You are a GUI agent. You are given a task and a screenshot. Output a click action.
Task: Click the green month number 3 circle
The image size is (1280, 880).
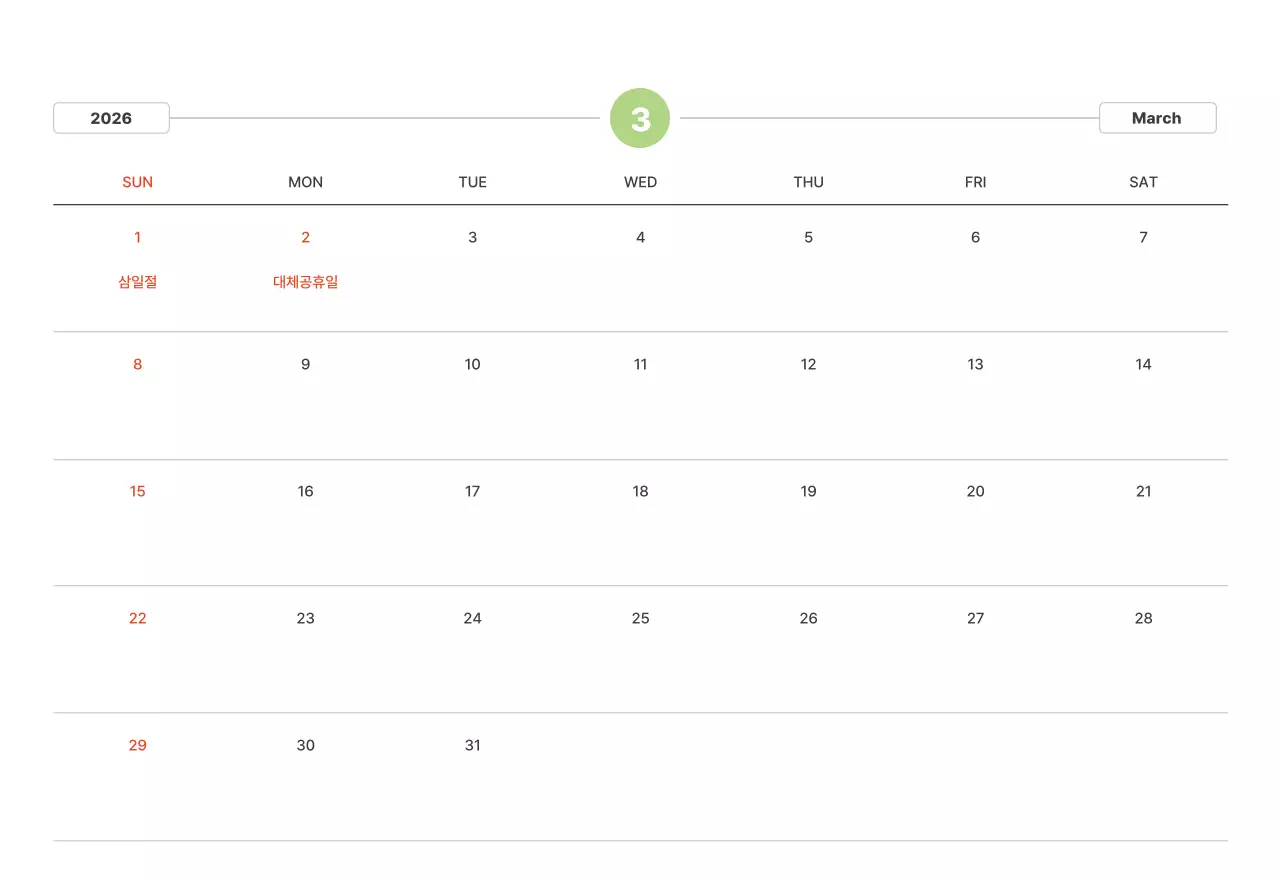[640, 118]
